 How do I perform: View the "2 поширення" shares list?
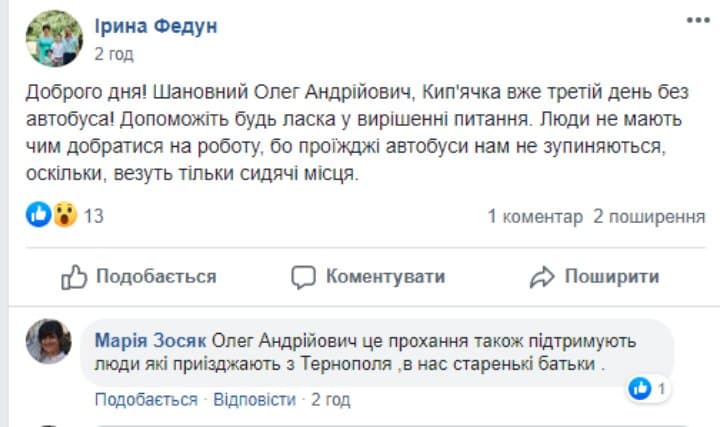tap(649, 216)
